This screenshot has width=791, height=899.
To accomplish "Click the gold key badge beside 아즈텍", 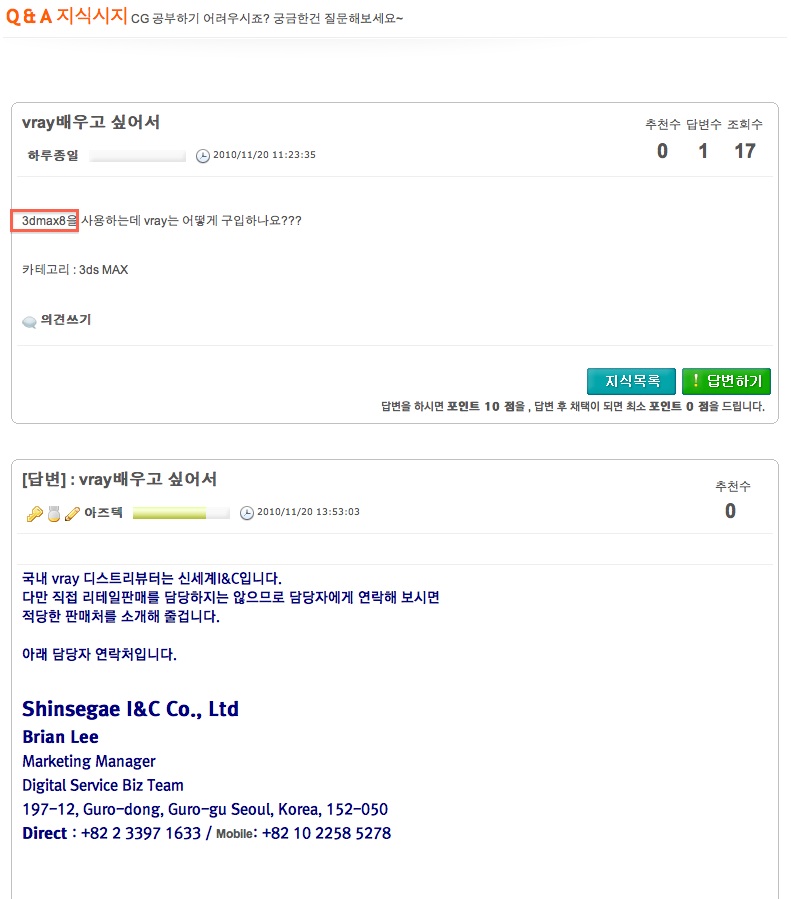I will pos(35,514).
